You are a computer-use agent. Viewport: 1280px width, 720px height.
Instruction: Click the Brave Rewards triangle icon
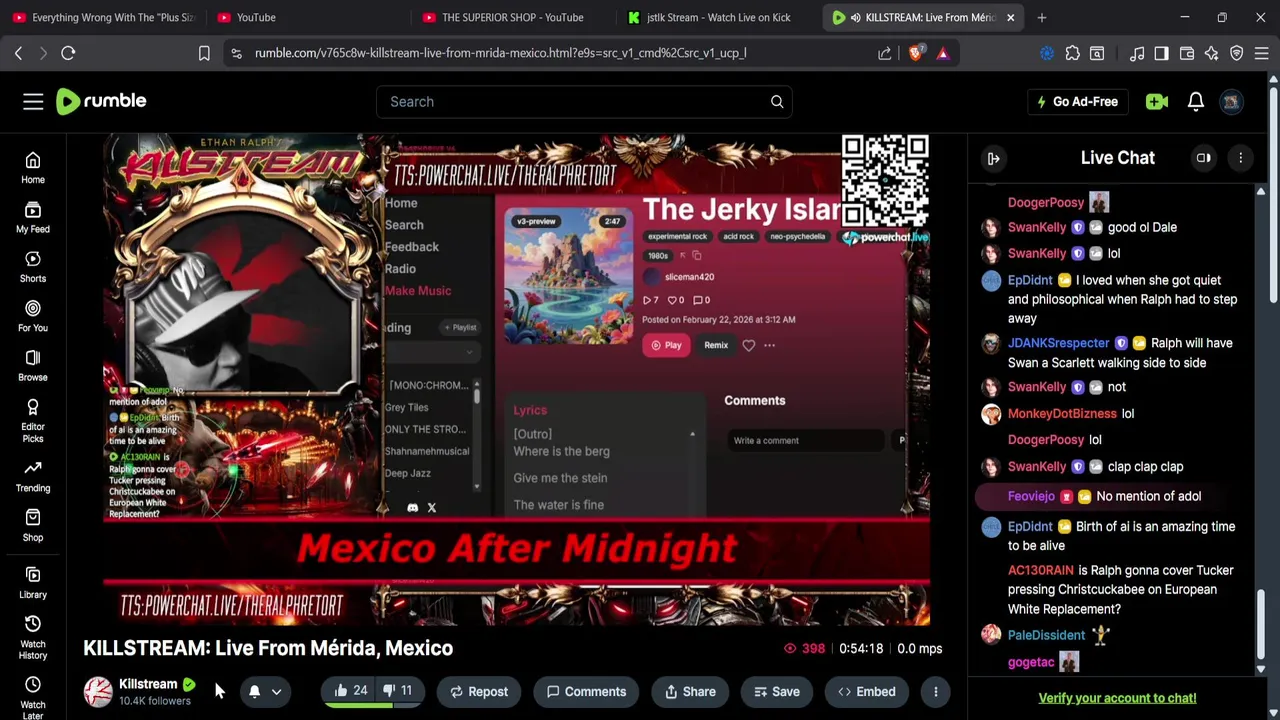click(943, 53)
